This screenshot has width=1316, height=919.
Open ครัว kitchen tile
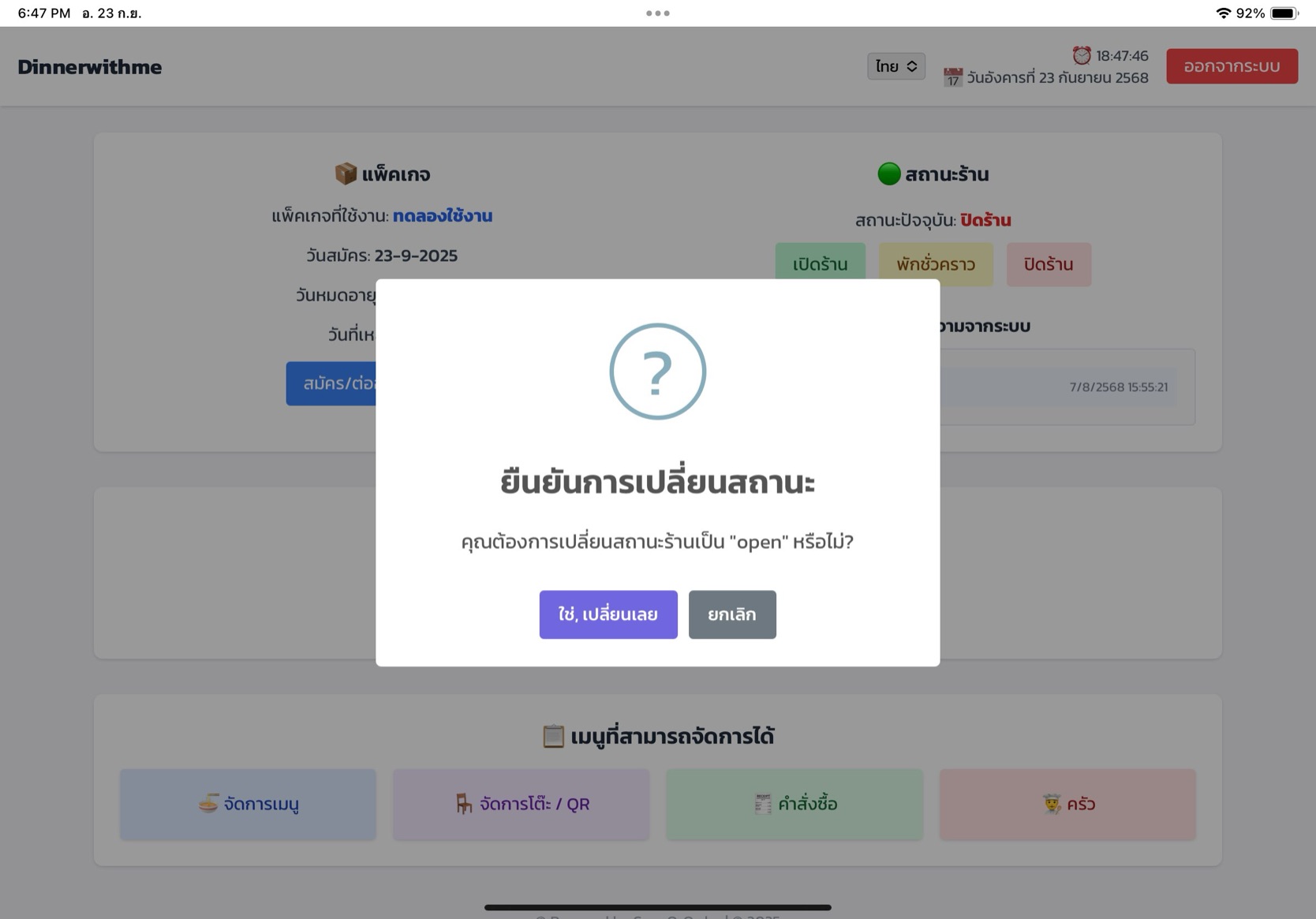pyautogui.click(x=1067, y=804)
